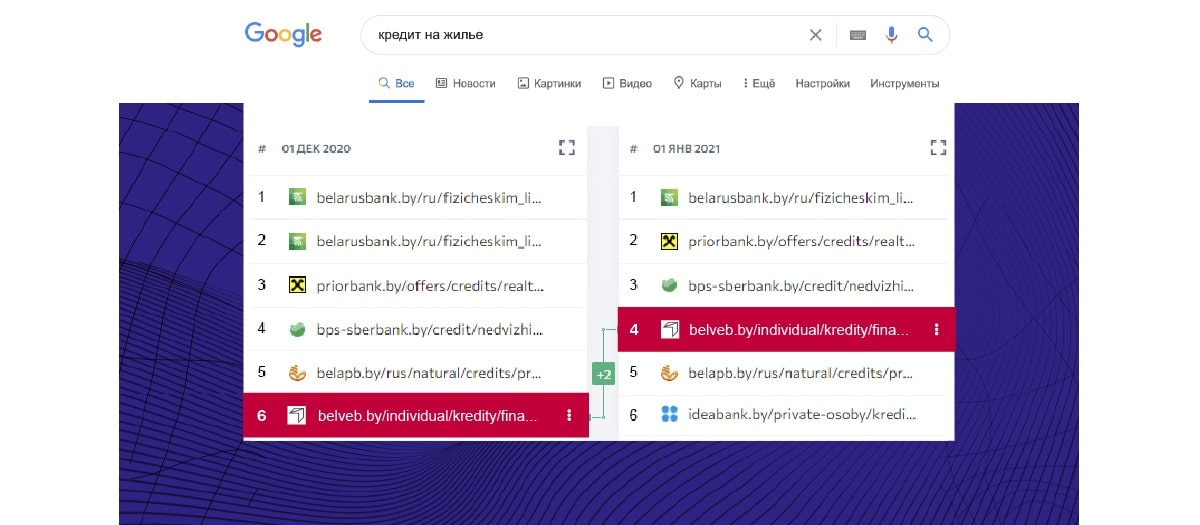Open options for belveb.by row in December panel

click(x=569, y=415)
